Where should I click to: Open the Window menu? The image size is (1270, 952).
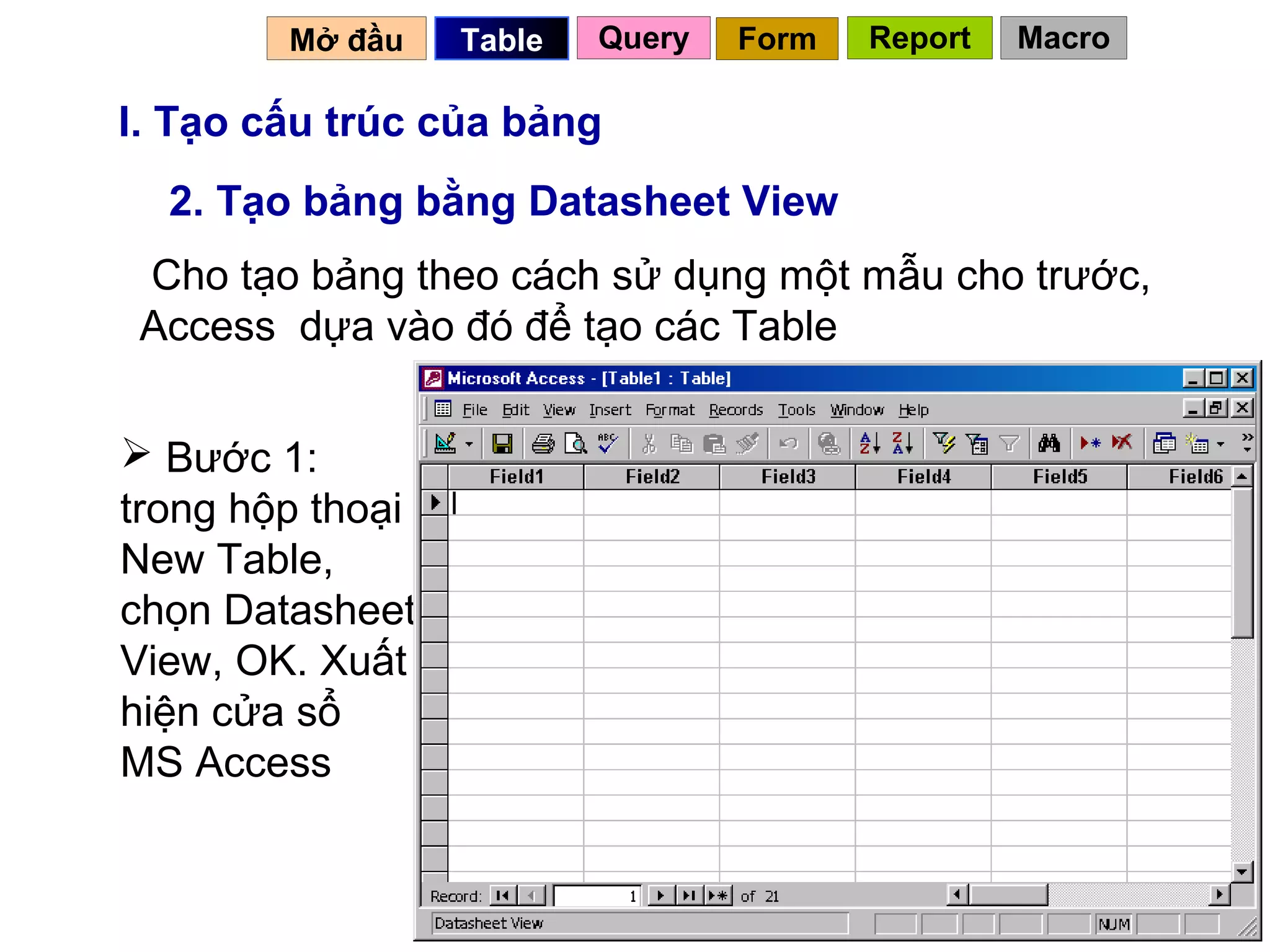[x=857, y=410]
